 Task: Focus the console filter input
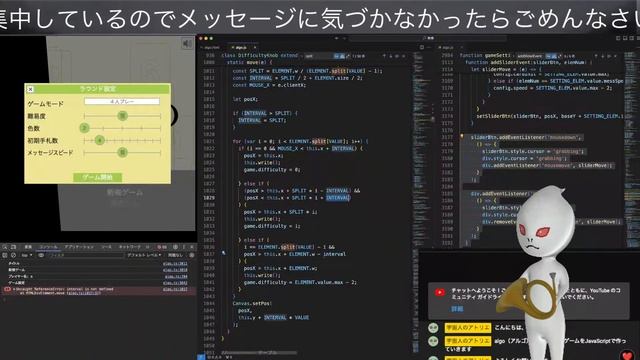[85, 255]
